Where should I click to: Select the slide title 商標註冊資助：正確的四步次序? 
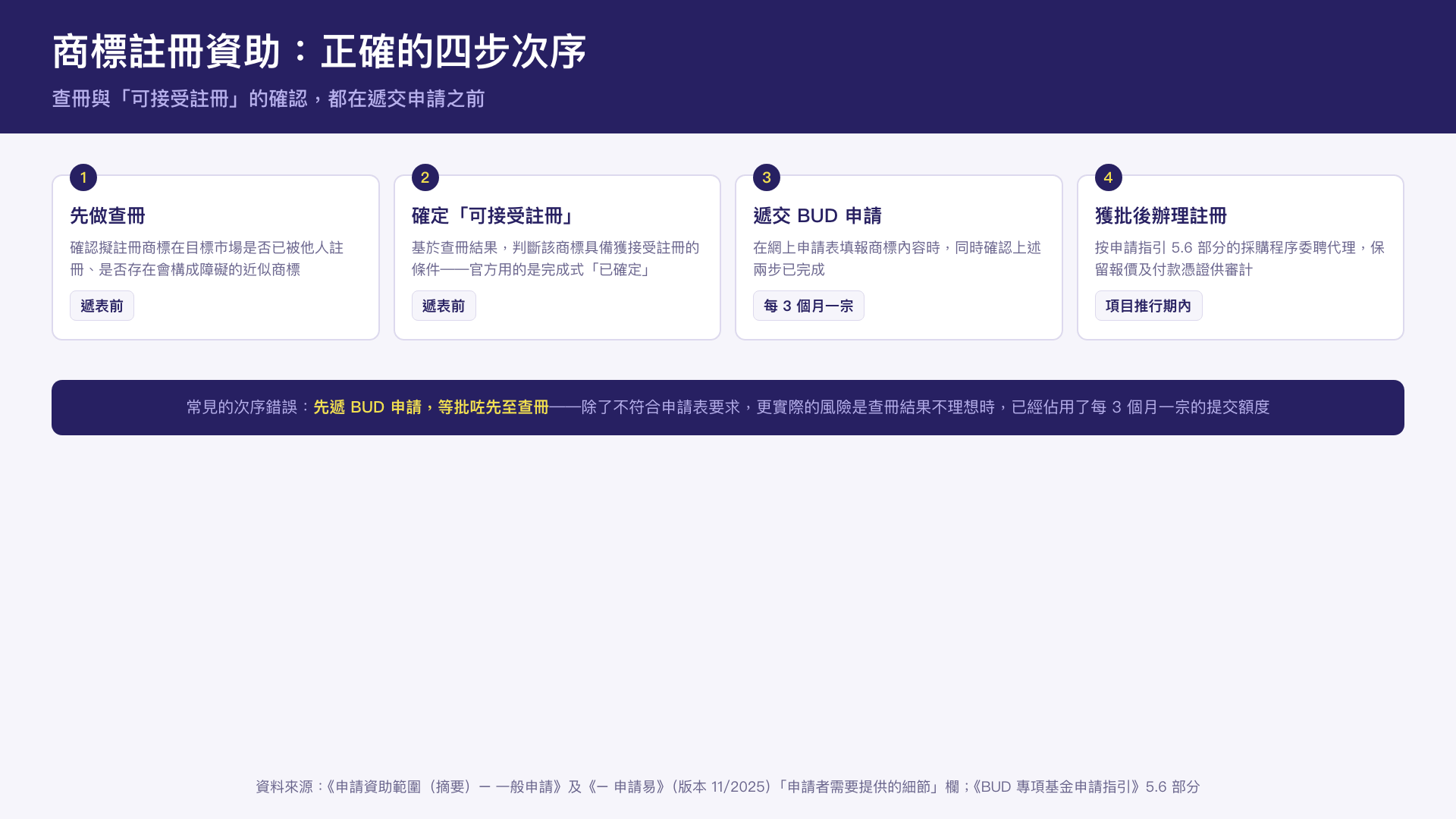point(319,52)
